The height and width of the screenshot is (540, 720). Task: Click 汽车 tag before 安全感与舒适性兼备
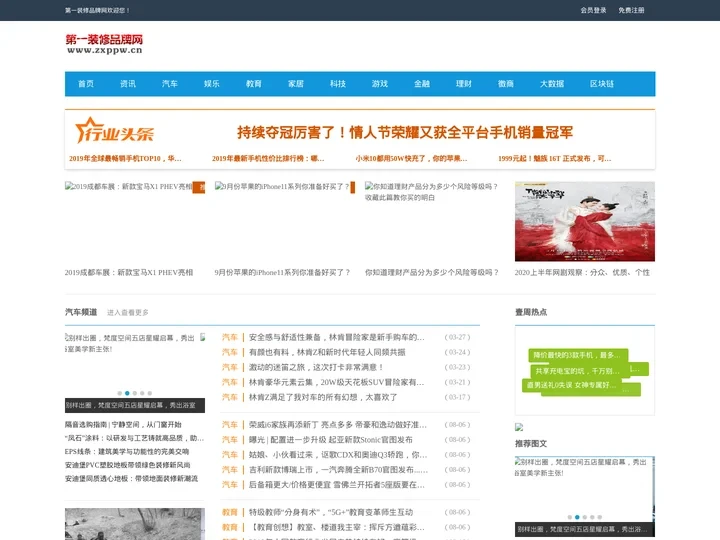[230, 337]
